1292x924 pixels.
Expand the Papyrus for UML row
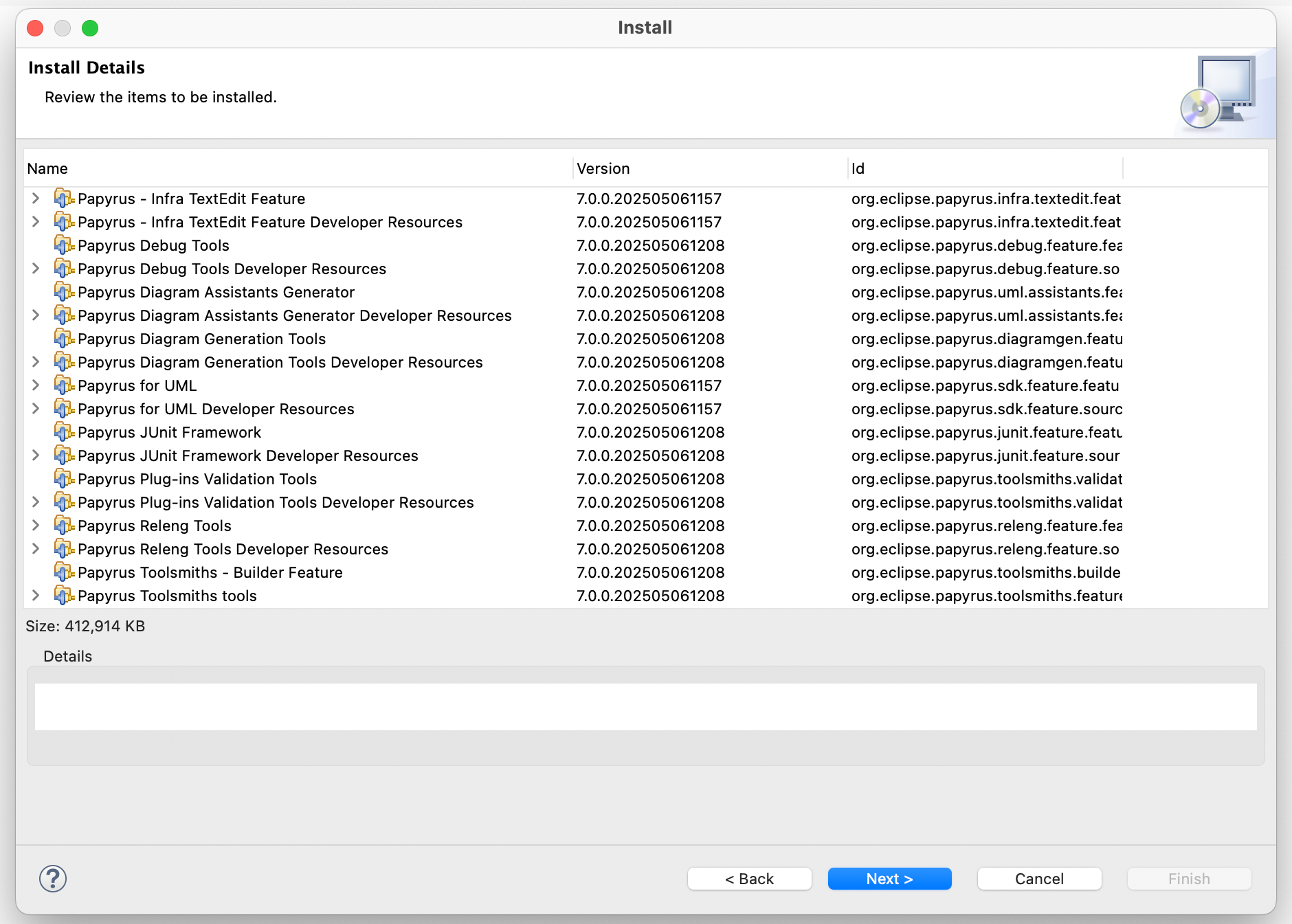[x=36, y=385]
